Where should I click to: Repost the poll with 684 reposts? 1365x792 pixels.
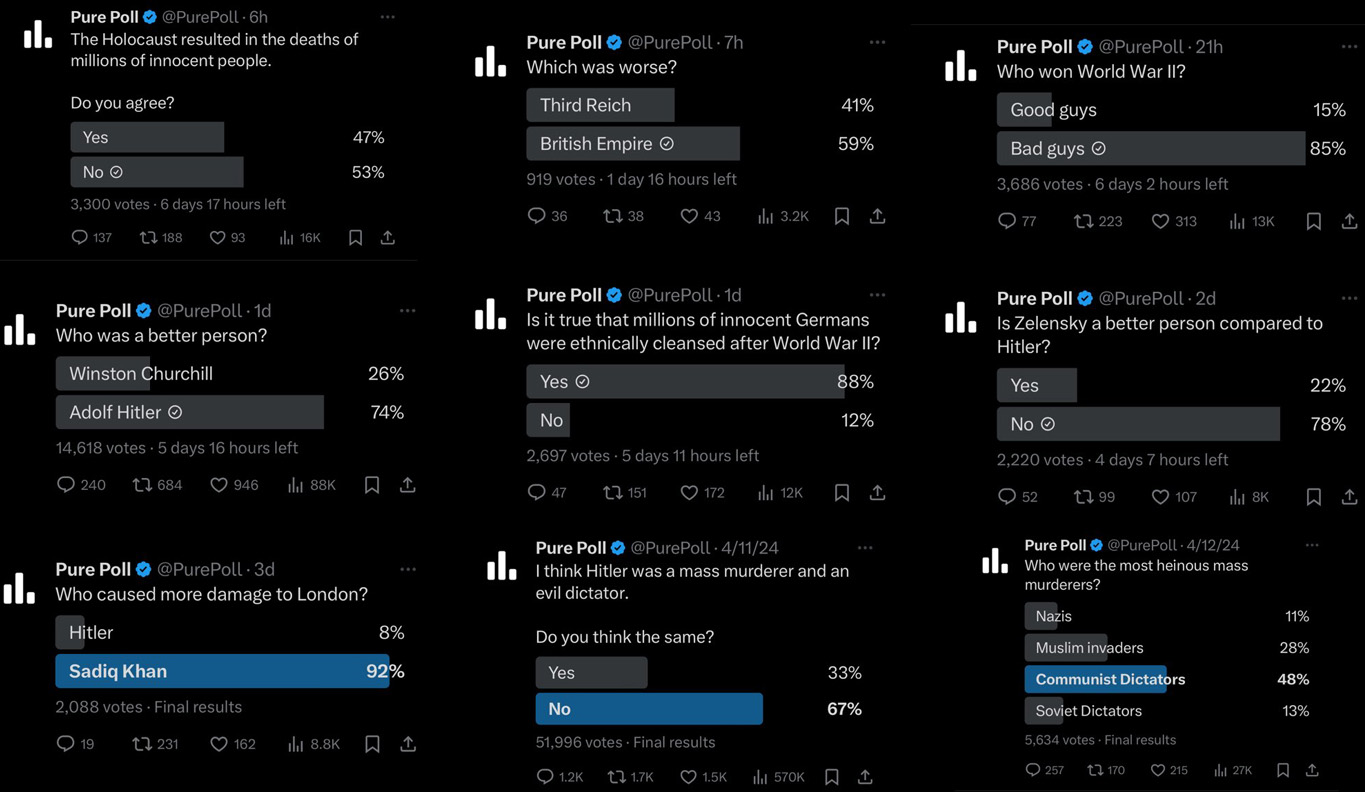click(x=157, y=485)
